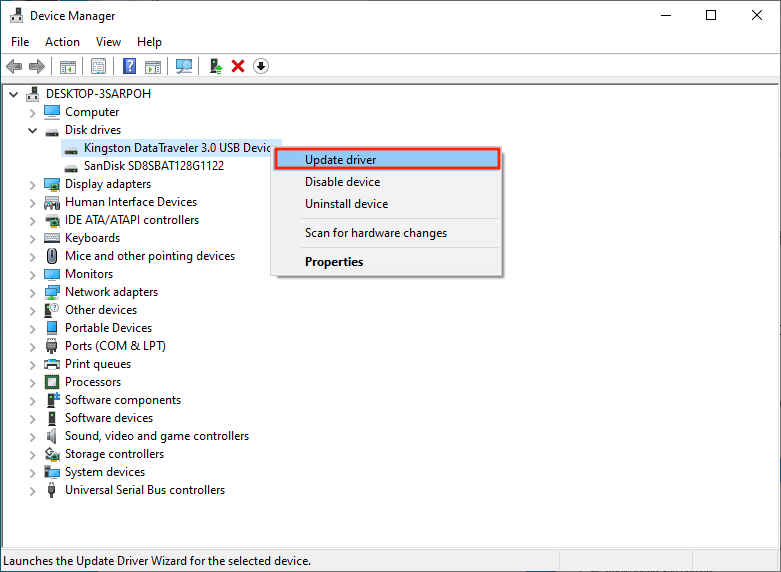Screen dimensions: 781x572
Task: Open the File menu
Action: (20, 42)
